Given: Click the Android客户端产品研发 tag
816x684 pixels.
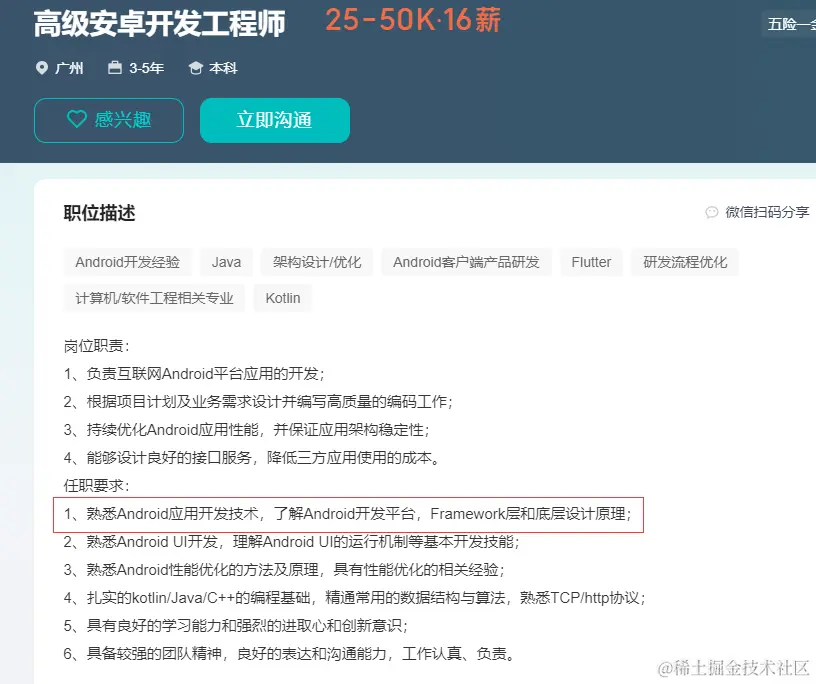Looking at the screenshot, I should click(465, 261).
